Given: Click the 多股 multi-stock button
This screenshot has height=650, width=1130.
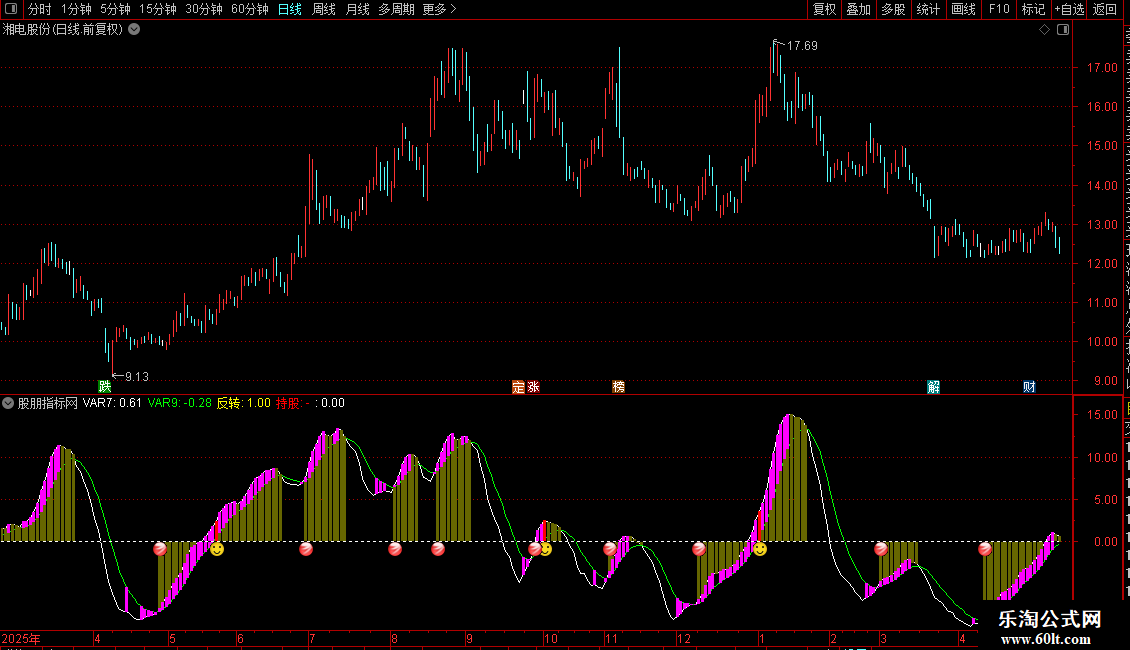Looking at the screenshot, I should click(x=893, y=9).
